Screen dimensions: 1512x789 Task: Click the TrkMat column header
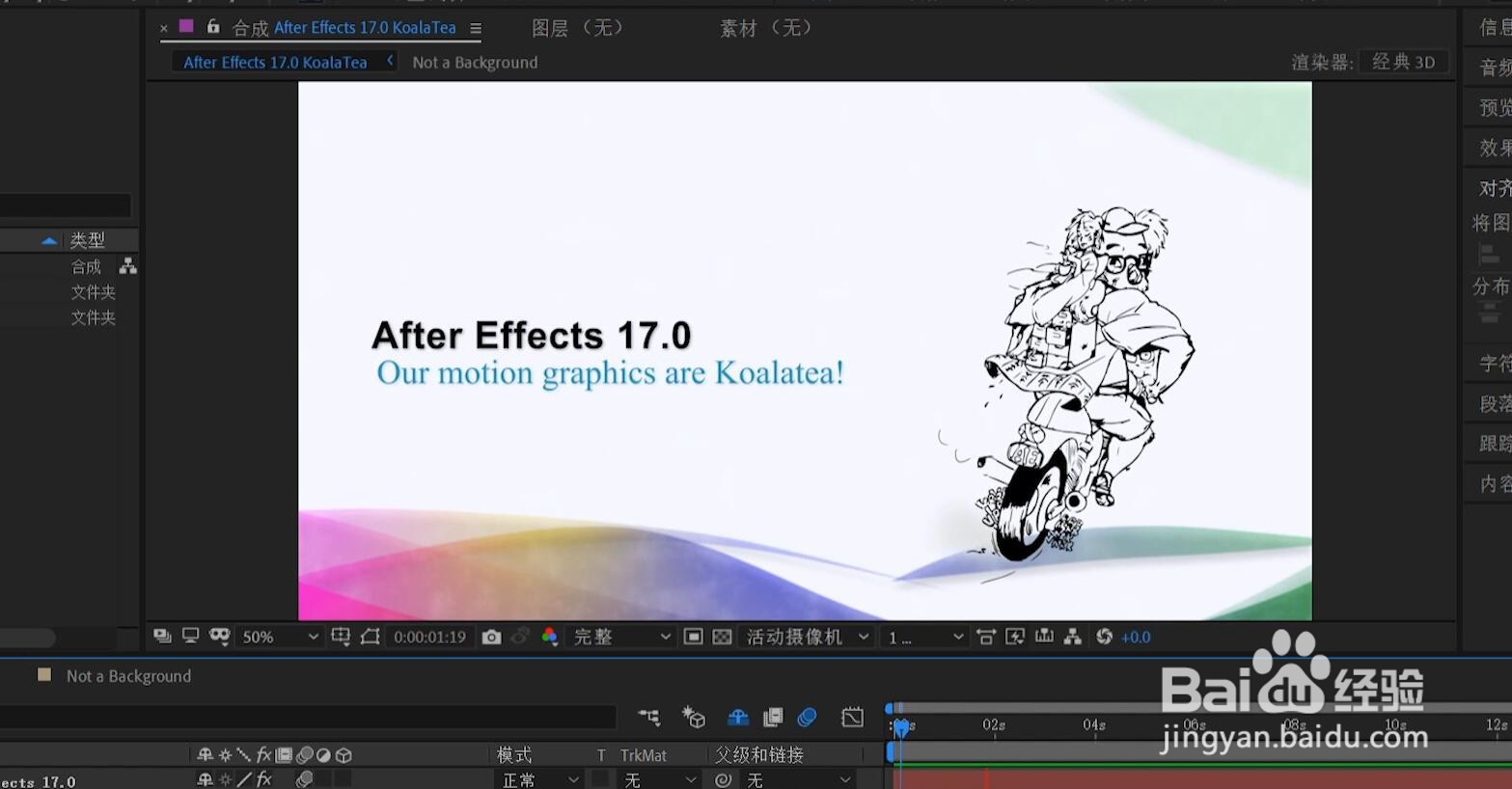point(644,754)
